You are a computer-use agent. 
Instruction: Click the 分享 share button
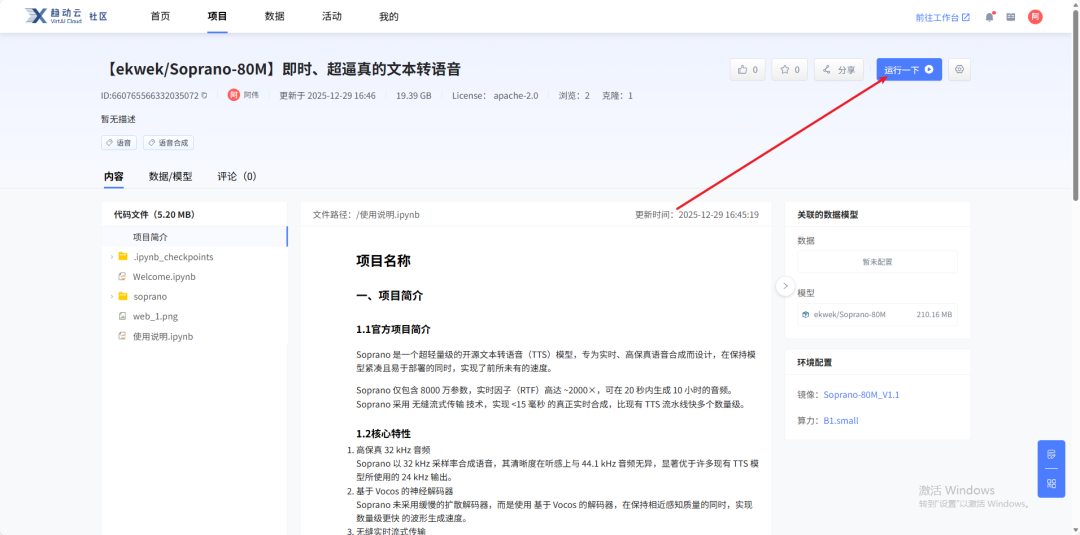pos(839,70)
